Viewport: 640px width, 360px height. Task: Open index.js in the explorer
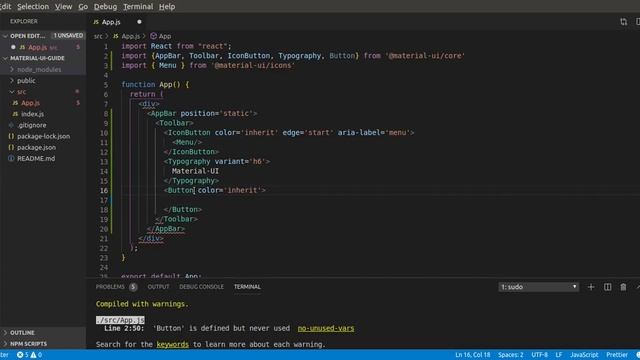pos(32,114)
